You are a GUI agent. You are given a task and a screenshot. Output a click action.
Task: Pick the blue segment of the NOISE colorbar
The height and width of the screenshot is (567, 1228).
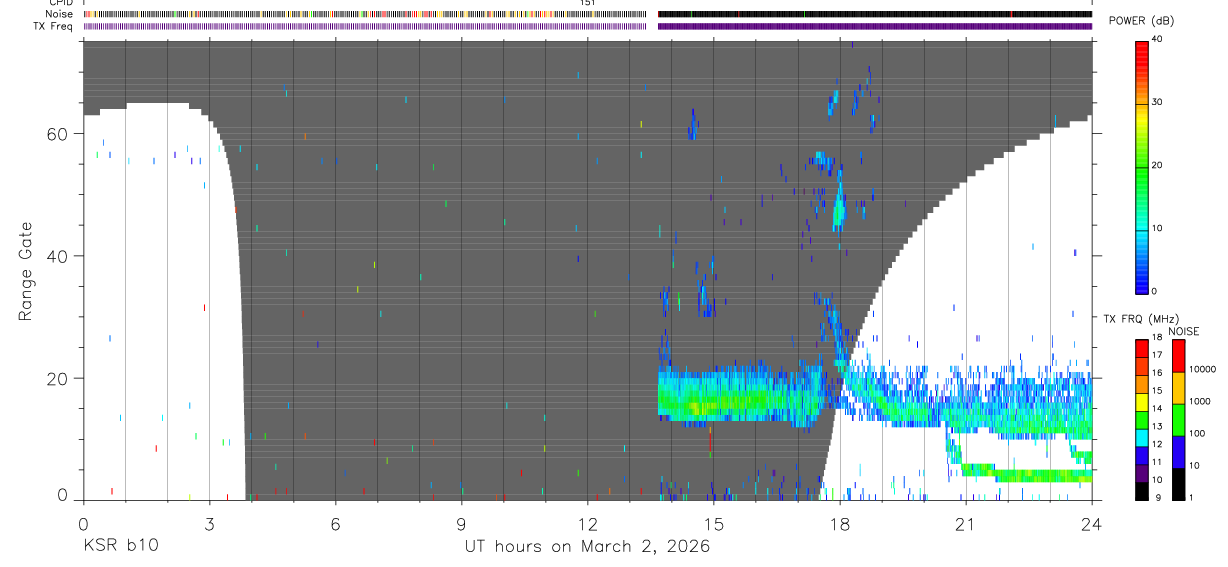1178,451
